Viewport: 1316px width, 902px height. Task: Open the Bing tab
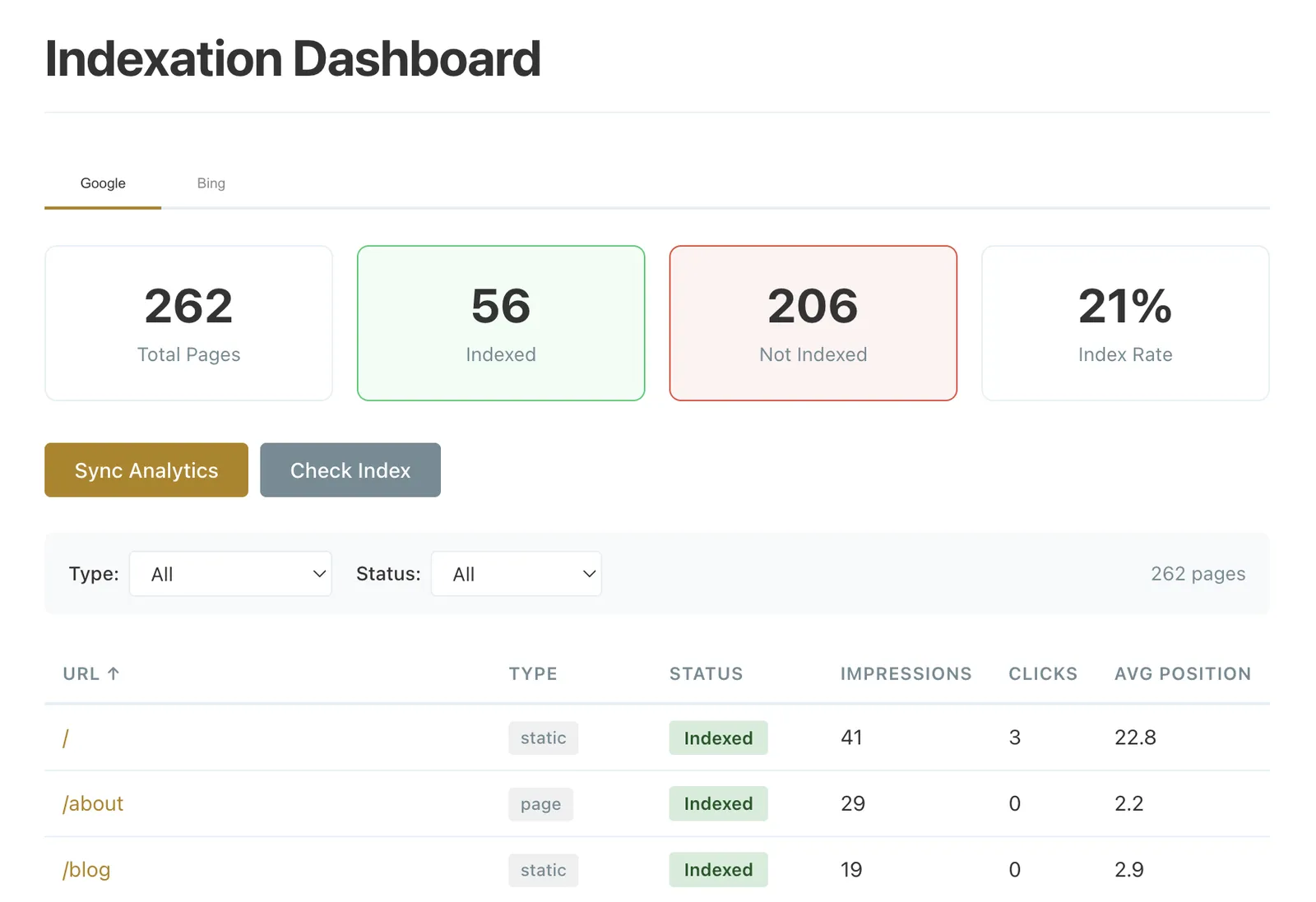tap(211, 183)
